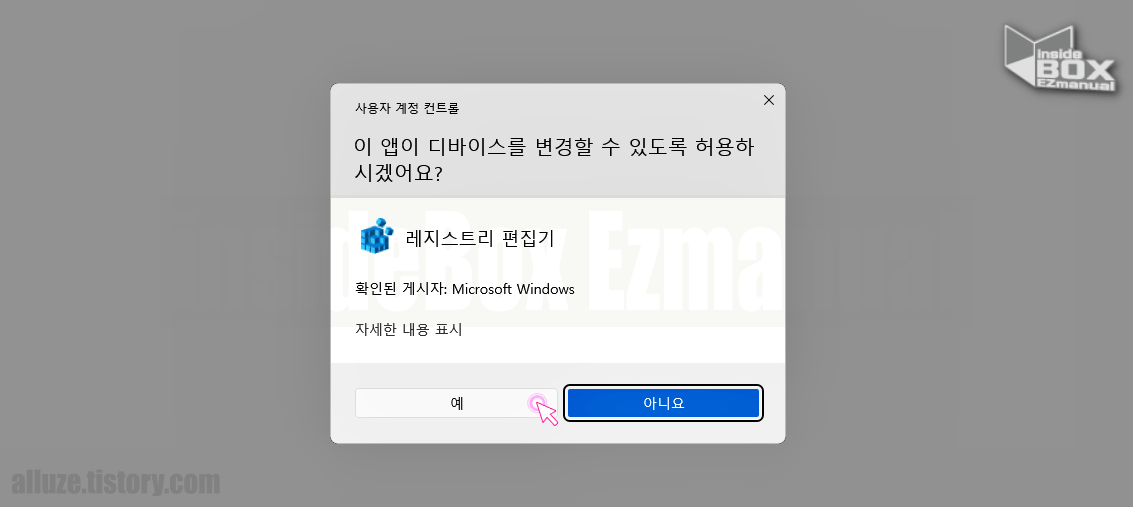Click the Microsoft Windows publisher name

click(x=513, y=289)
